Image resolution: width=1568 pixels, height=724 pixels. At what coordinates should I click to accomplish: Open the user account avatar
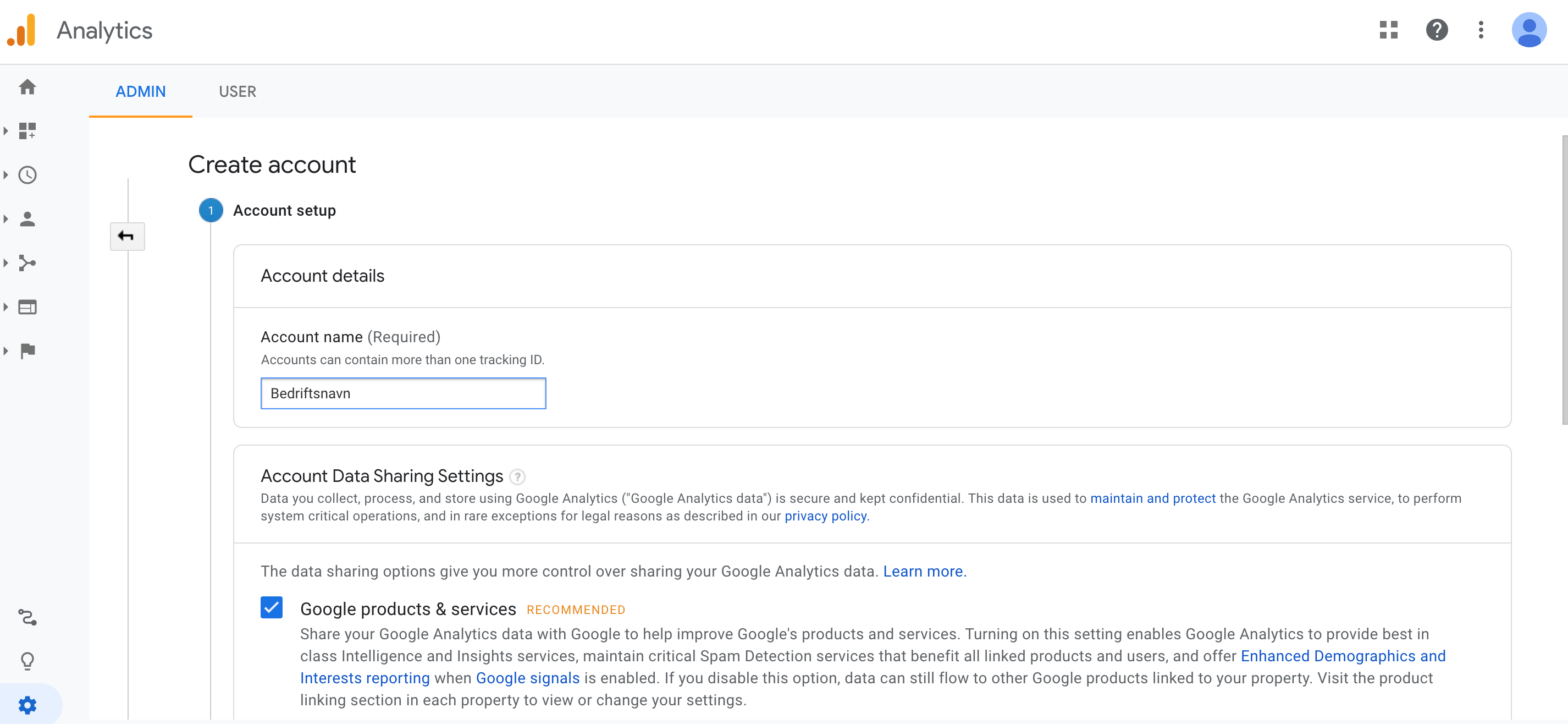point(1529,29)
